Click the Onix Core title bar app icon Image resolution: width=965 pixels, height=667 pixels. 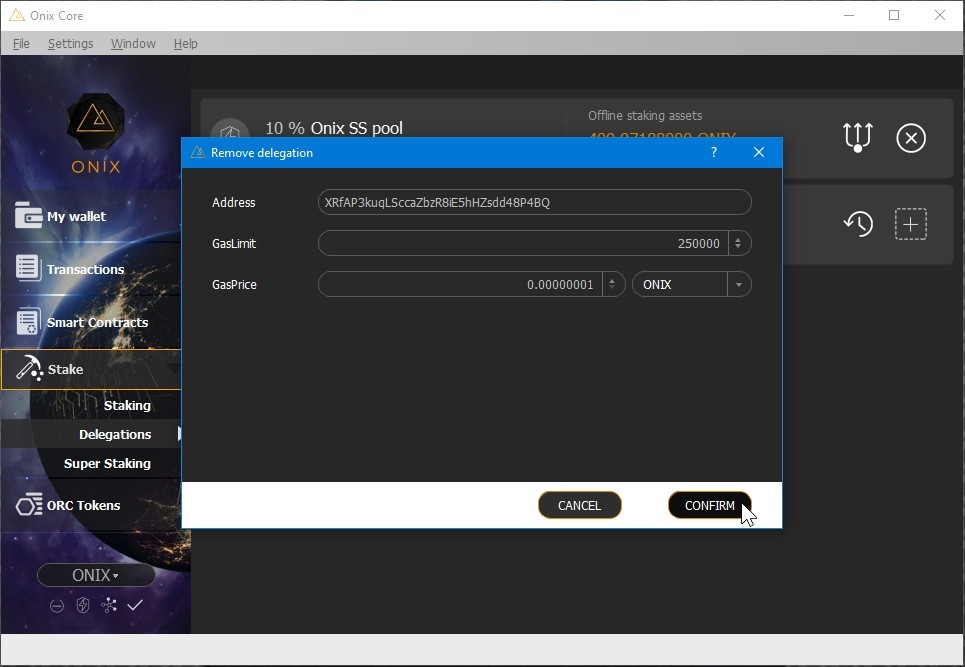[x=17, y=15]
